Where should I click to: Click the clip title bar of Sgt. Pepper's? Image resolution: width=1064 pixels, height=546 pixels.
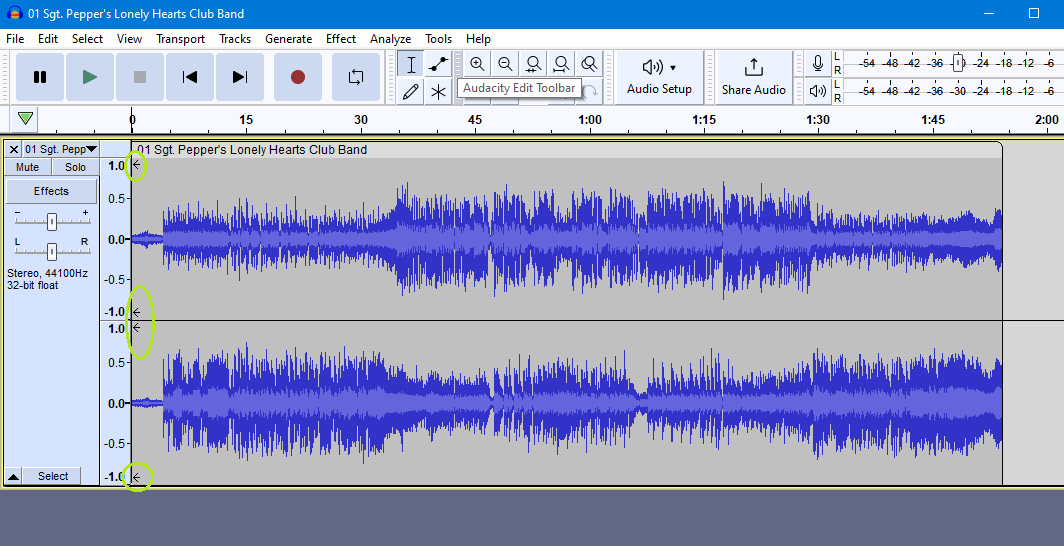pyautogui.click(x=567, y=150)
